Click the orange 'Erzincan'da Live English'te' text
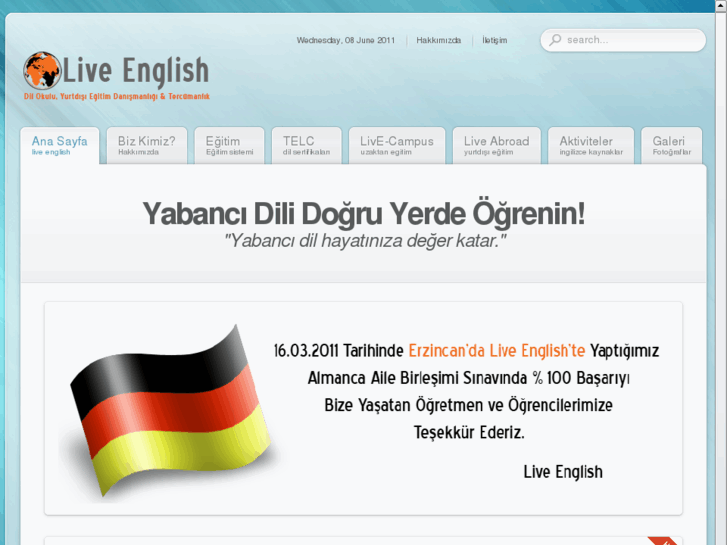 (x=497, y=351)
